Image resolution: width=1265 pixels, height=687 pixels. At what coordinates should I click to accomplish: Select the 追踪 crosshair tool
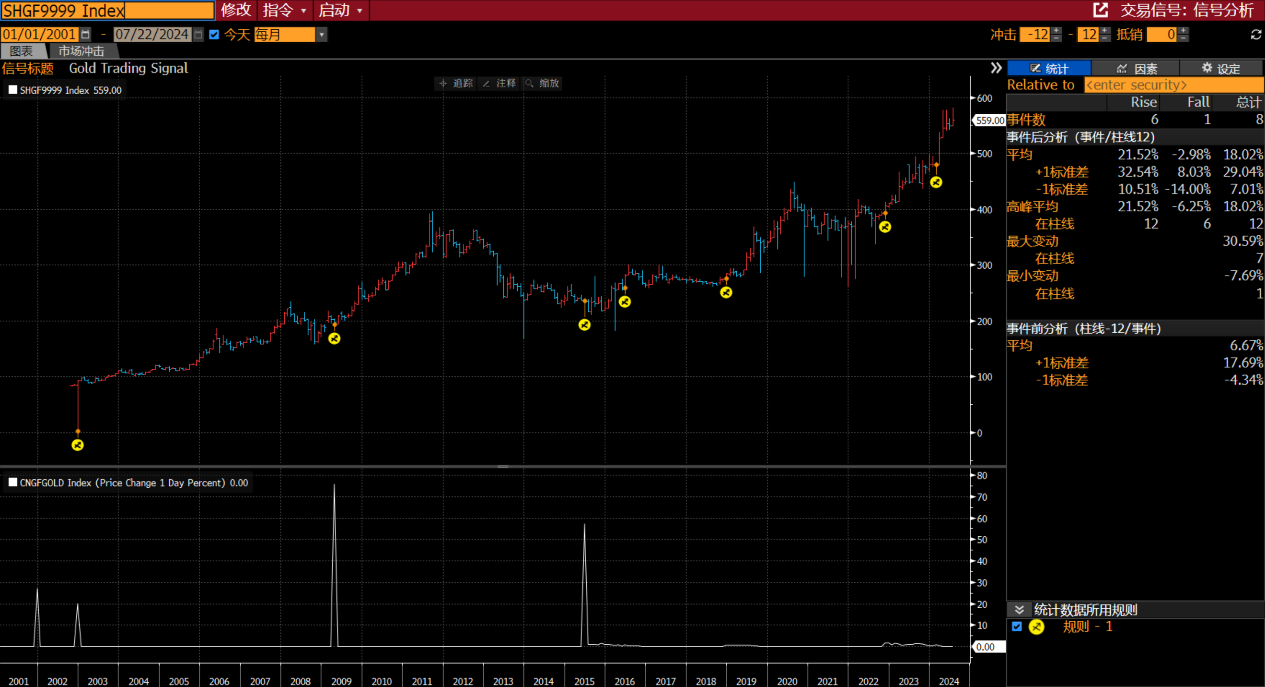[x=455, y=83]
